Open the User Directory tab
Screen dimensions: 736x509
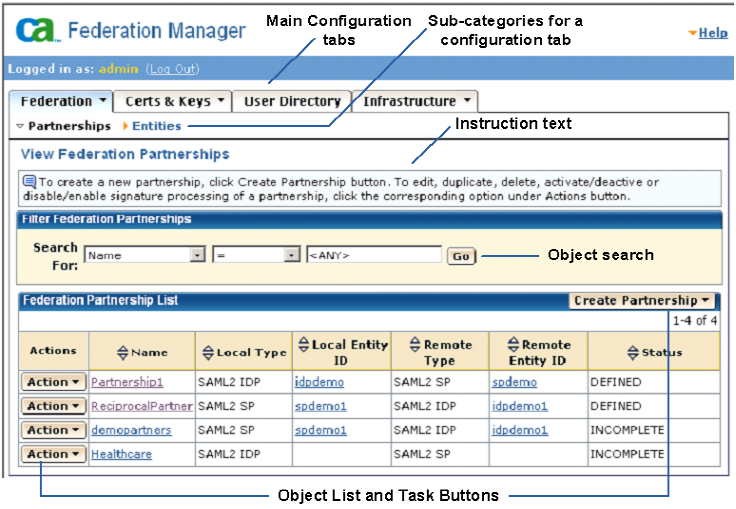pos(292,101)
